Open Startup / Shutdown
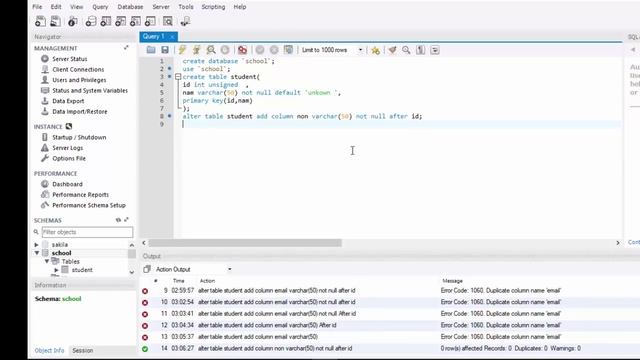This screenshot has height=360, width=640. pyautogui.click(x=79, y=137)
